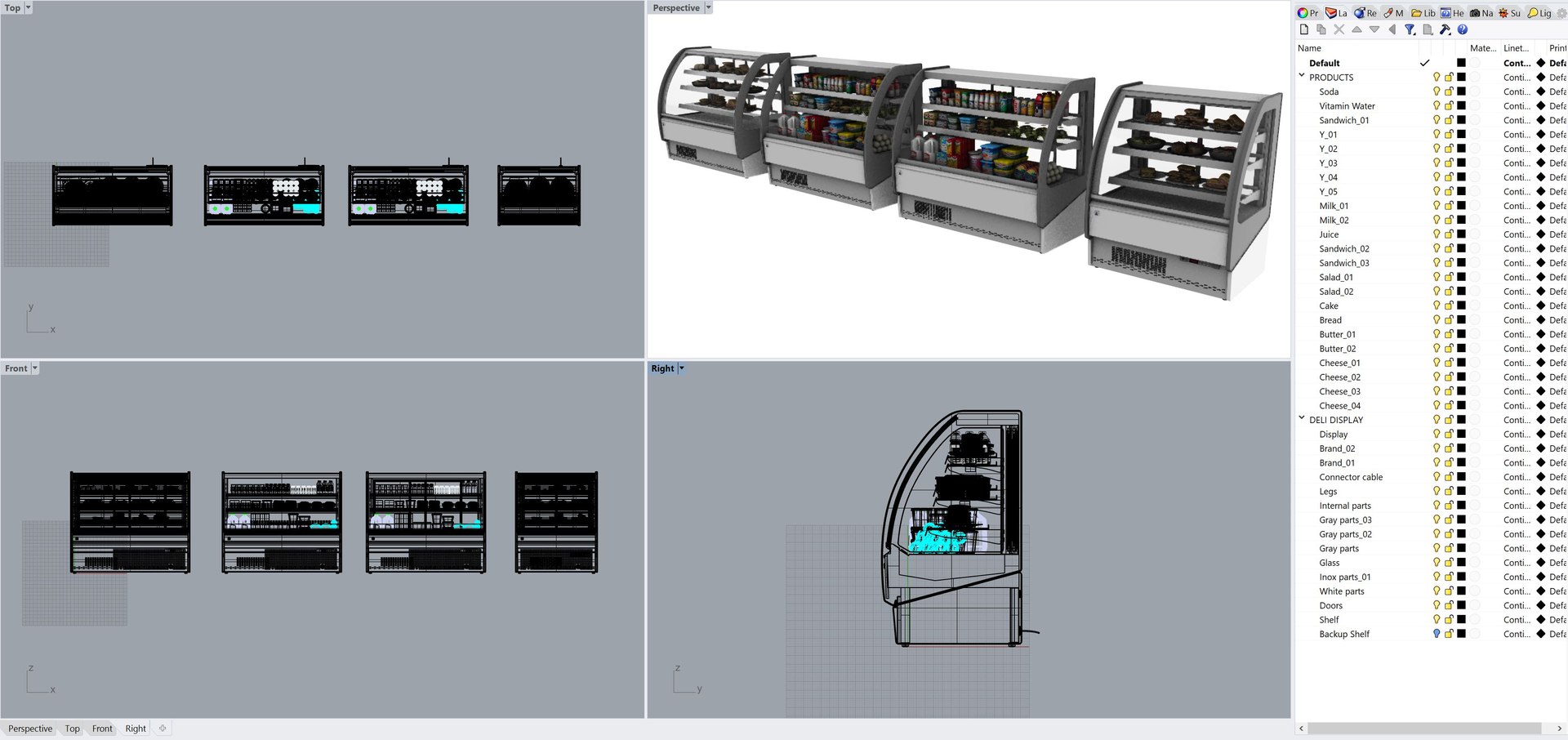Click the linetype of Milk_01 layer

[1517, 206]
